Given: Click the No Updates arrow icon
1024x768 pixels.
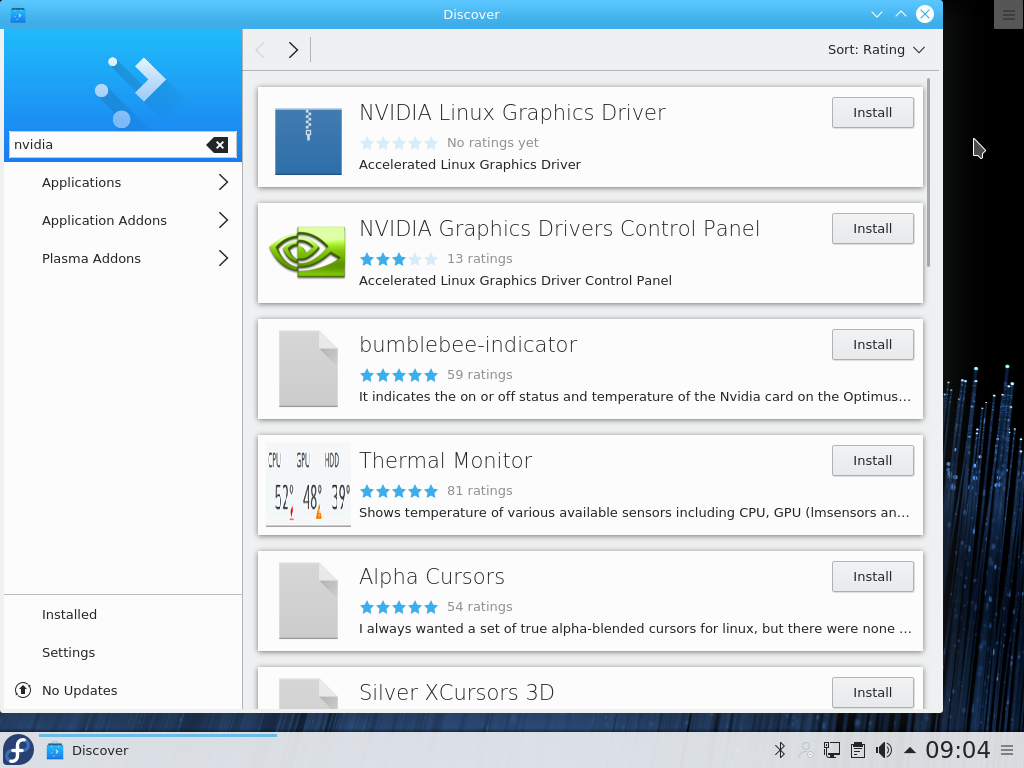Looking at the screenshot, I should coord(23,690).
